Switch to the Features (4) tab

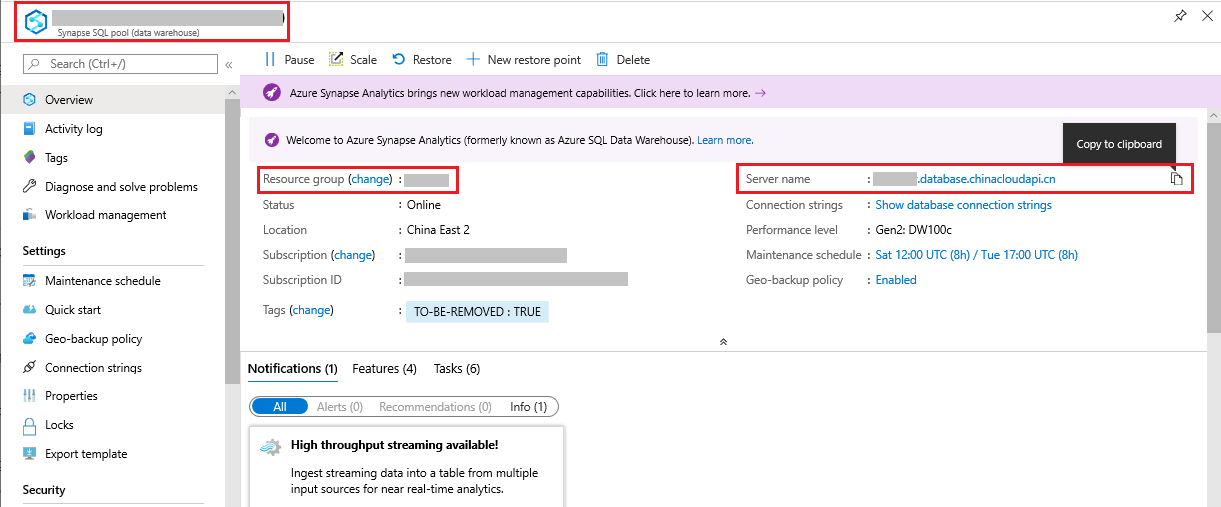point(384,369)
